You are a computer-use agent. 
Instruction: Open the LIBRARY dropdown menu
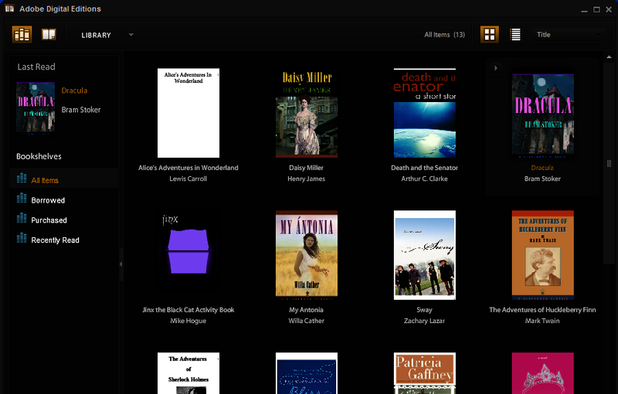107,35
